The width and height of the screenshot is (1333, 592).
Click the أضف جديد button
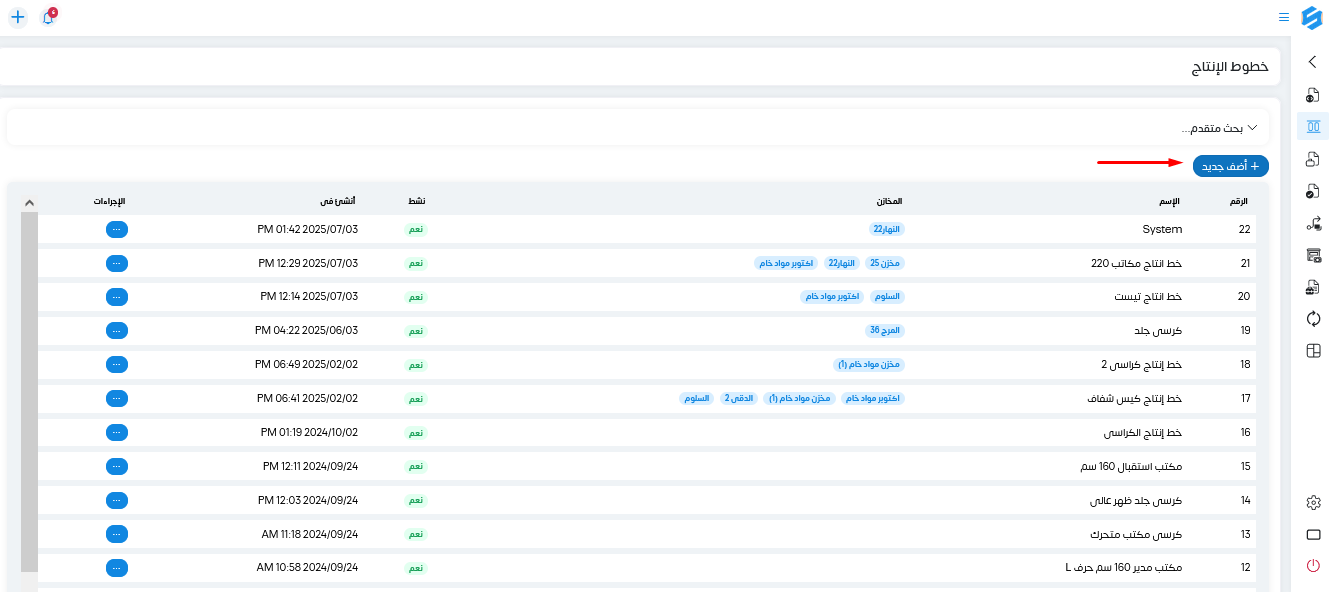pos(1230,167)
